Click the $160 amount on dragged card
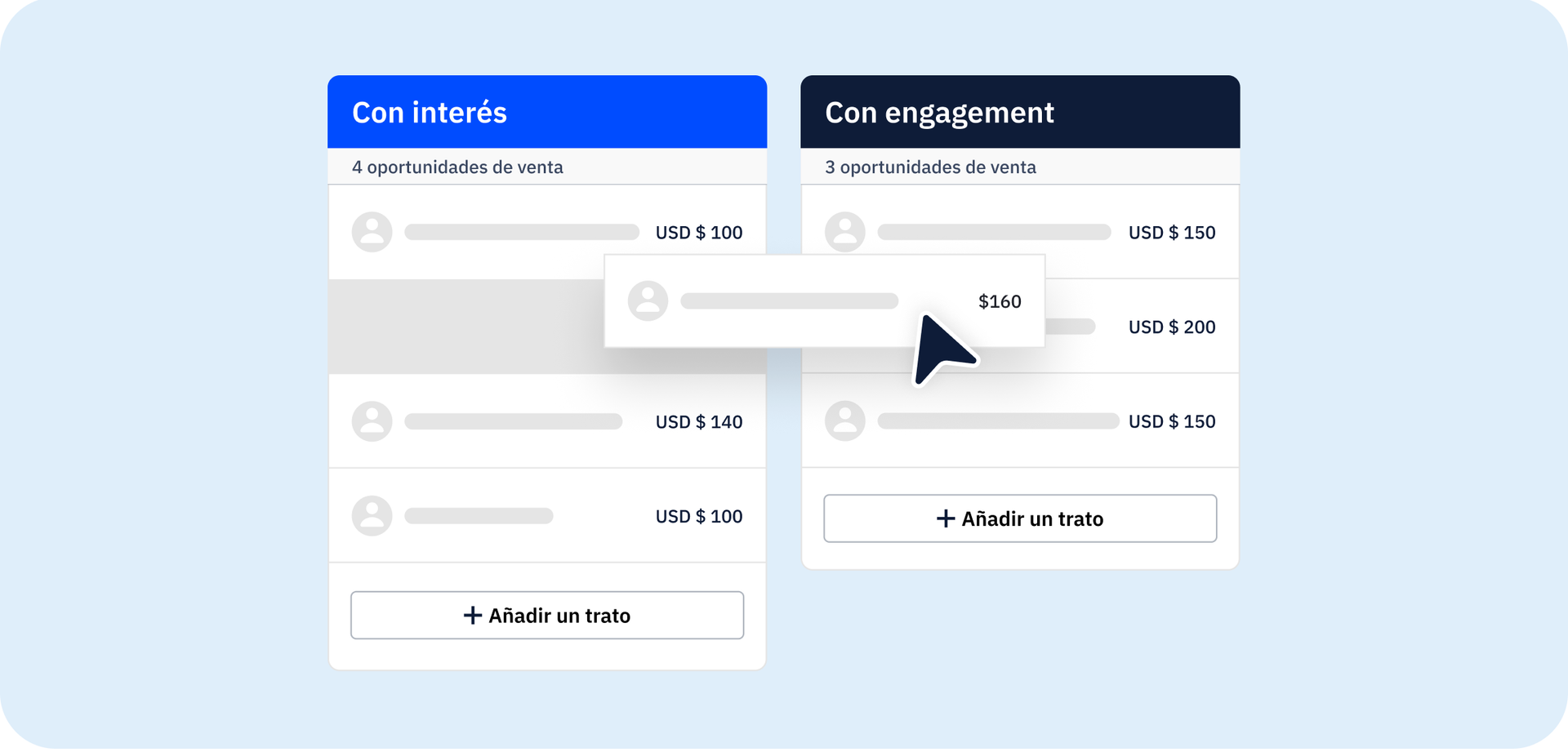 [1000, 302]
